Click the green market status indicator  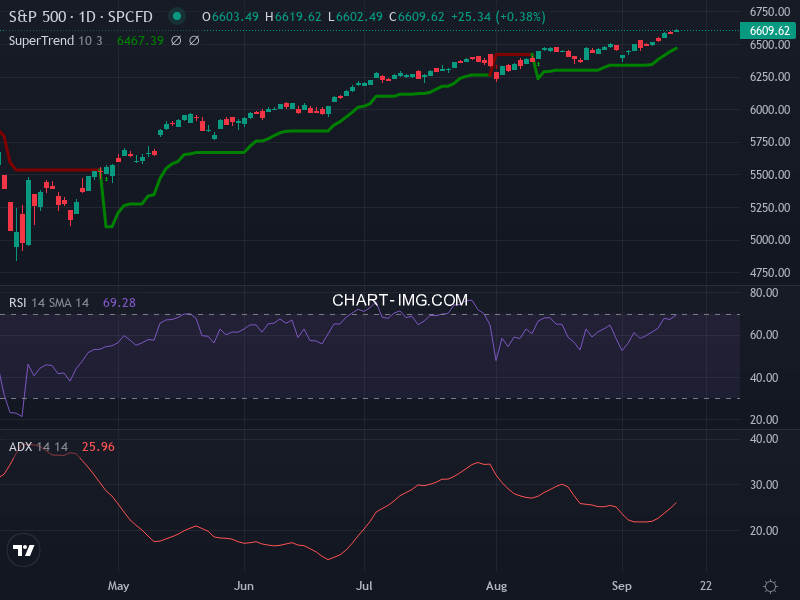pos(177,16)
